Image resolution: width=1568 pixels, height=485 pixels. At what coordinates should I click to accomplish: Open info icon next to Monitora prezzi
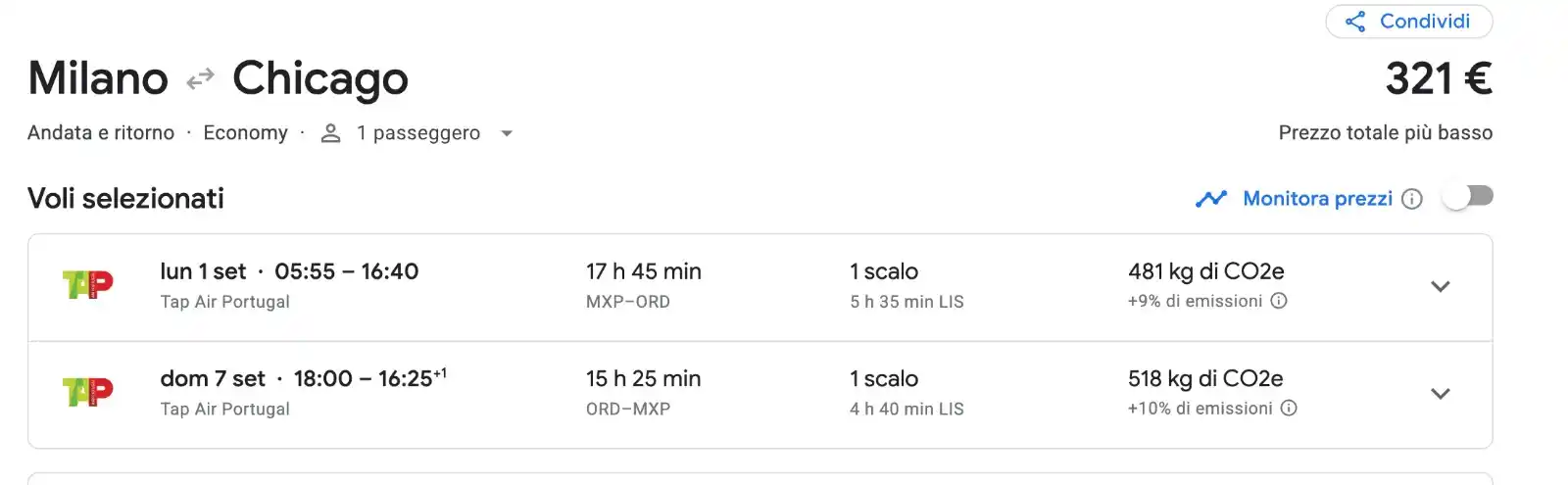click(x=1412, y=199)
